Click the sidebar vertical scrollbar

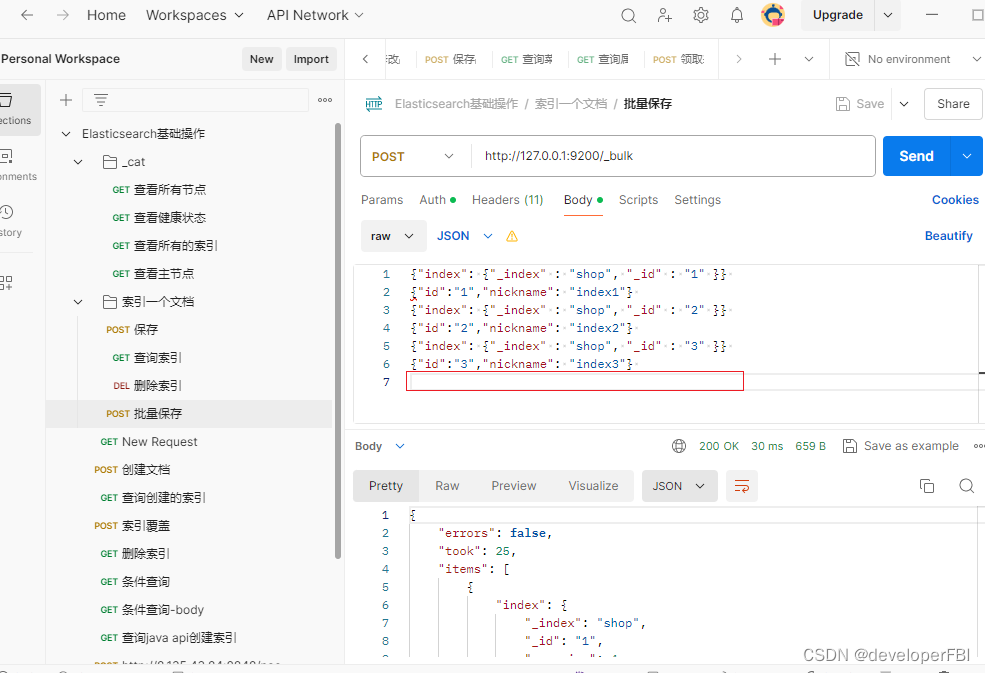click(x=338, y=340)
